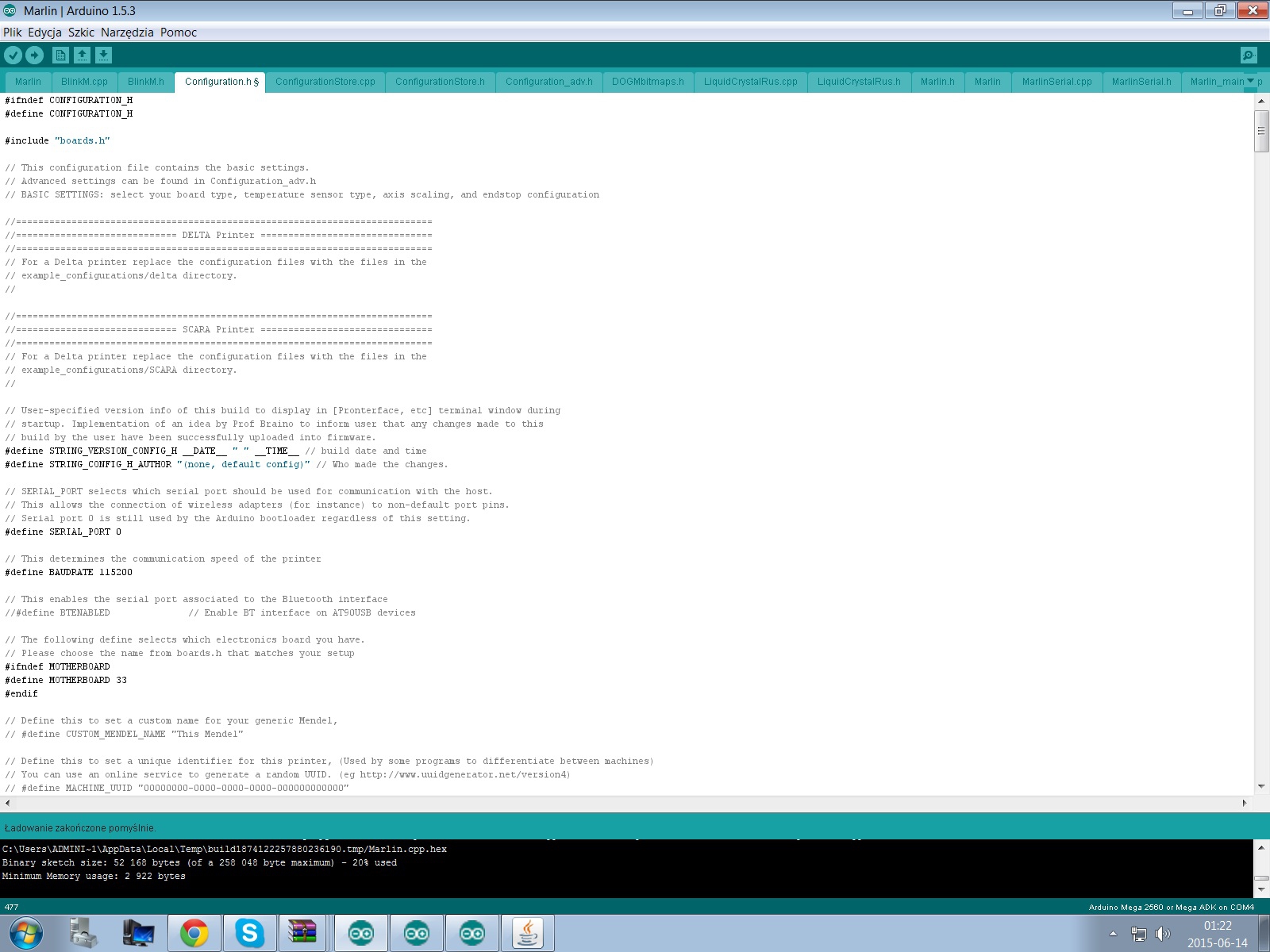
Task: Select the Configuration.h tab
Action: click(221, 82)
